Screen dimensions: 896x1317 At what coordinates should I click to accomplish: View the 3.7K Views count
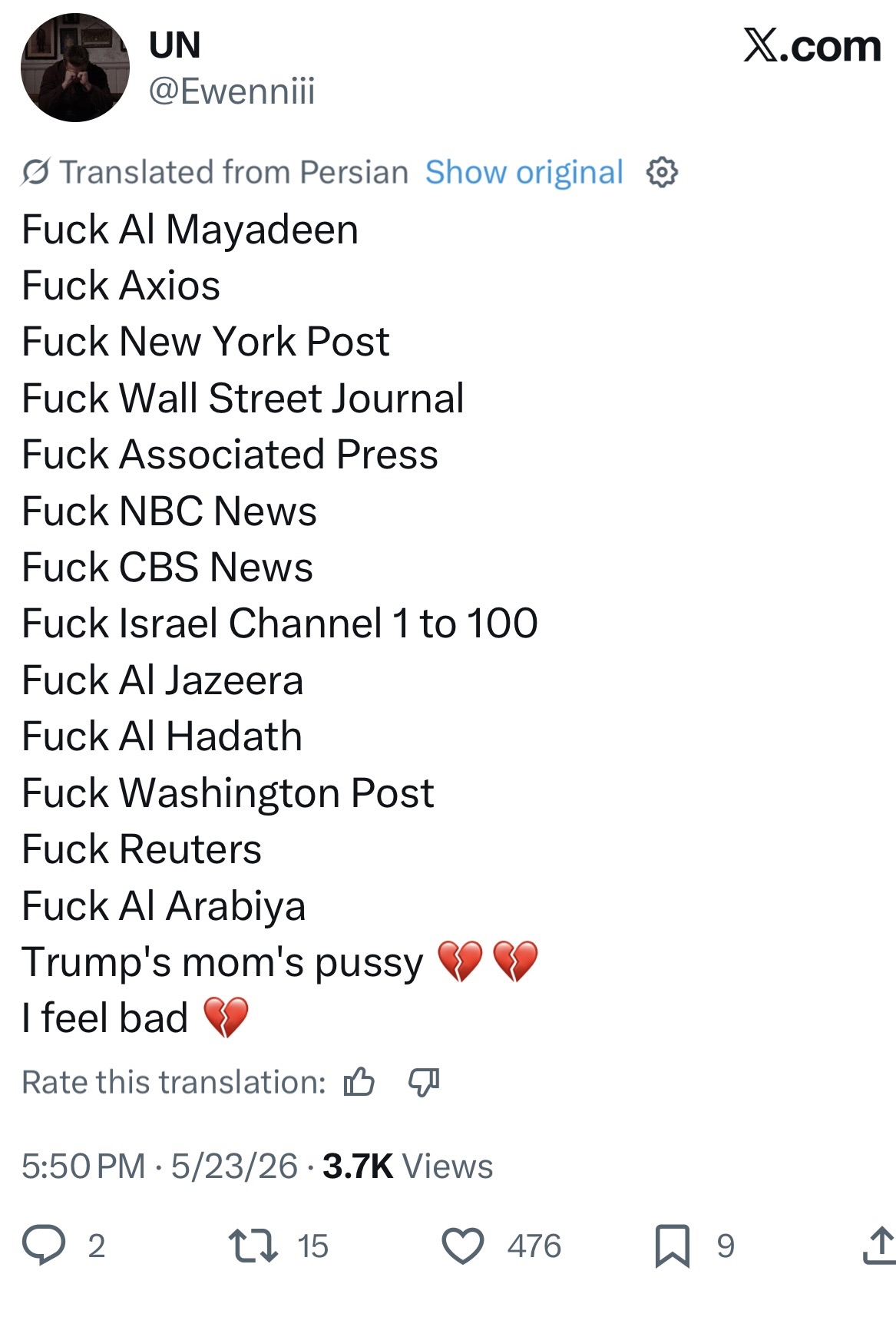click(408, 1166)
